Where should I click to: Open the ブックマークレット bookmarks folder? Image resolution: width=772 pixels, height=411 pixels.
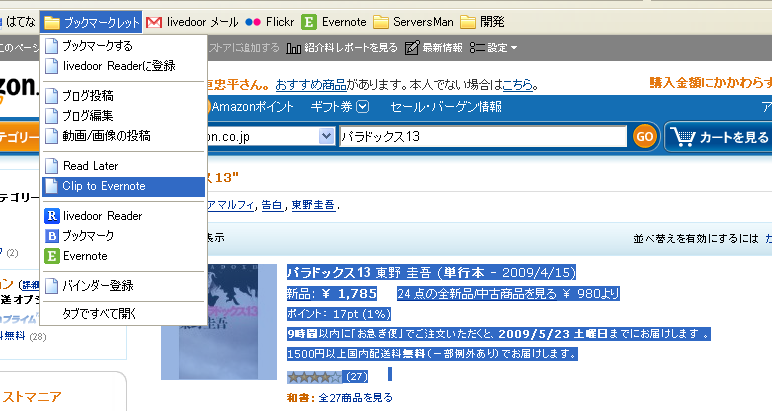click(x=91, y=22)
